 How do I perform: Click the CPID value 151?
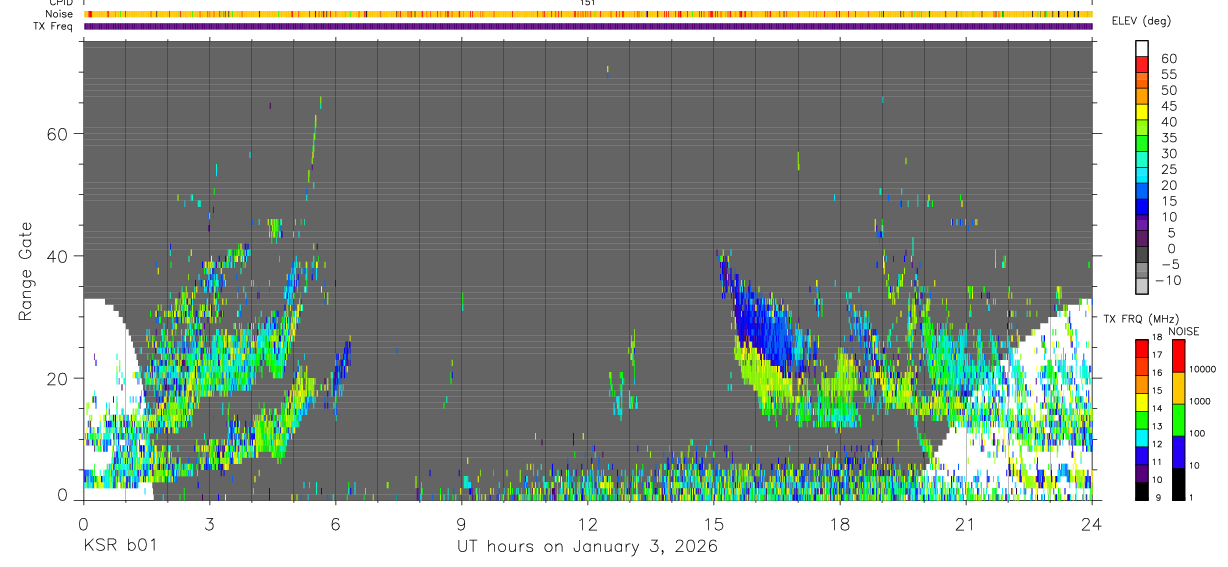587,3
